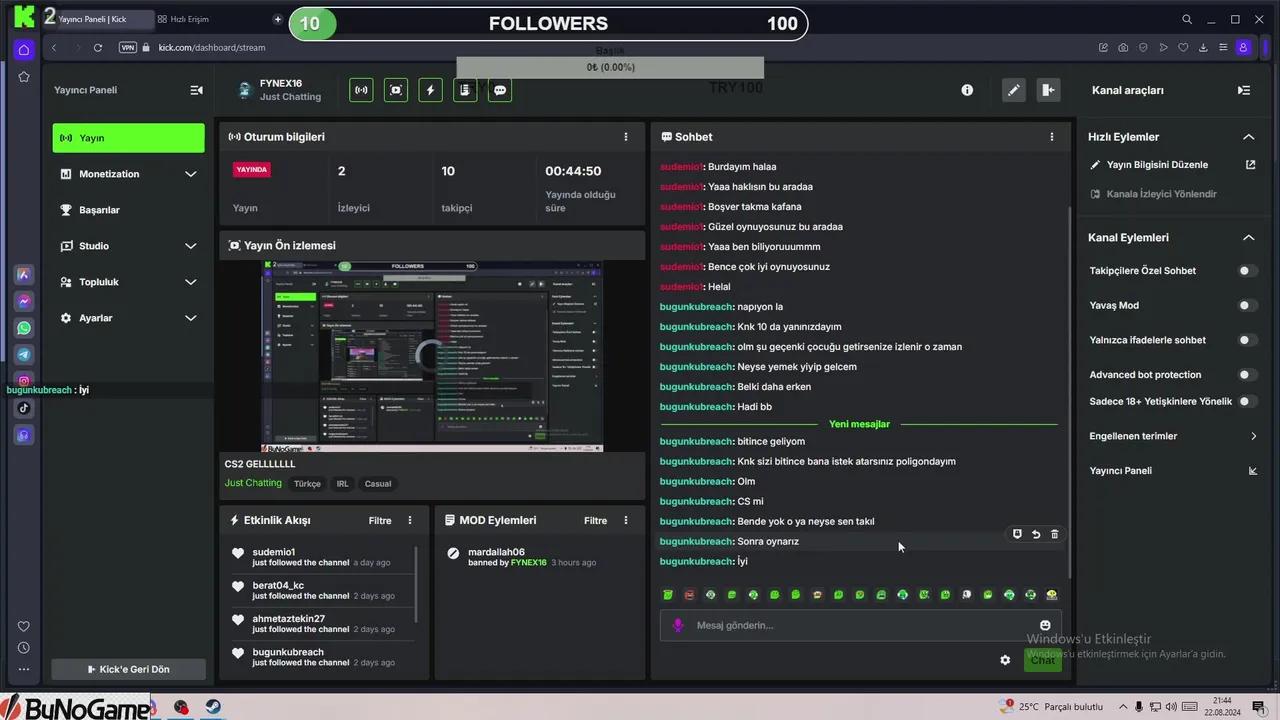The height and width of the screenshot is (720, 1280).
Task: Toggle the VPN badge in address bar
Action: [x=127, y=47]
